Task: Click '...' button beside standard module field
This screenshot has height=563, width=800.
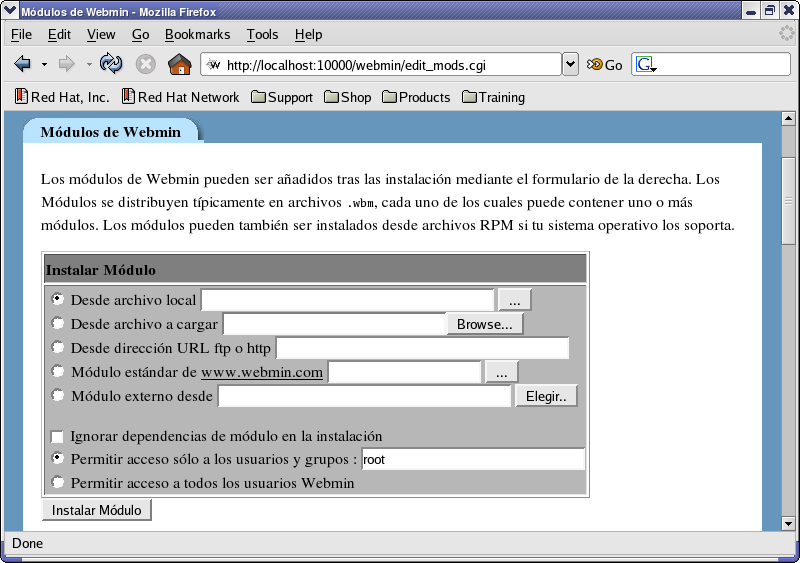Action: [502, 372]
